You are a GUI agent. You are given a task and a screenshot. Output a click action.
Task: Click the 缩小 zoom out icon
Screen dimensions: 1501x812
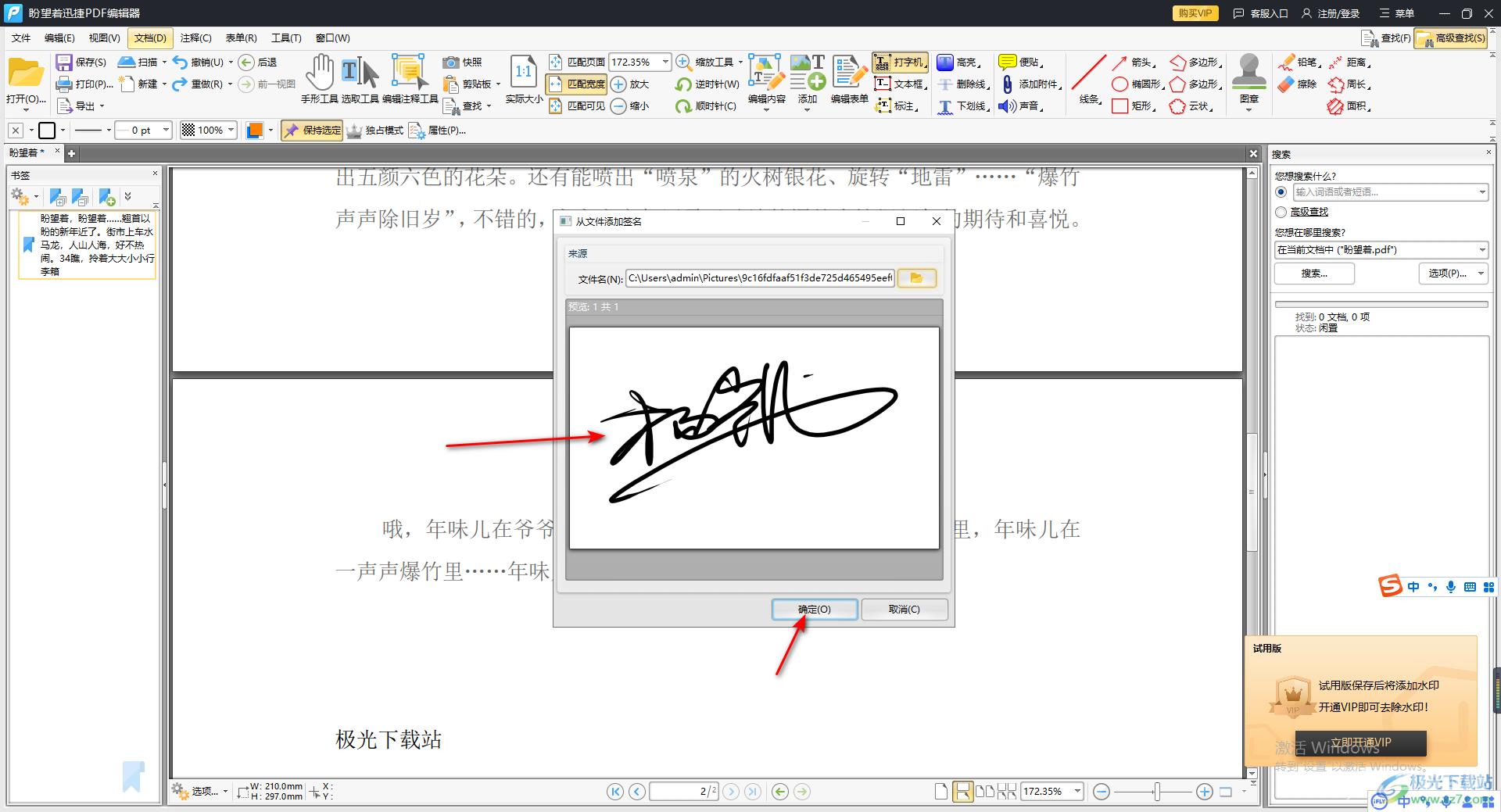618,106
